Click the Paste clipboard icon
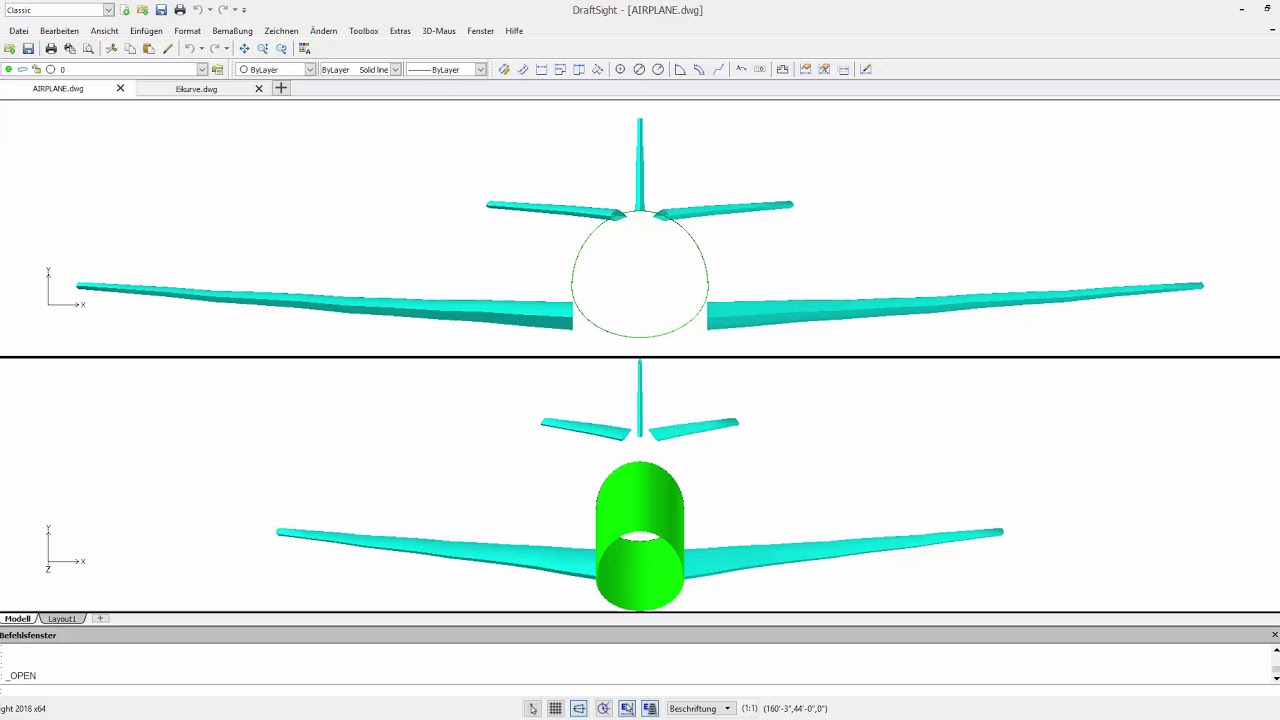This screenshot has width=1280, height=720. click(x=148, y=48)
